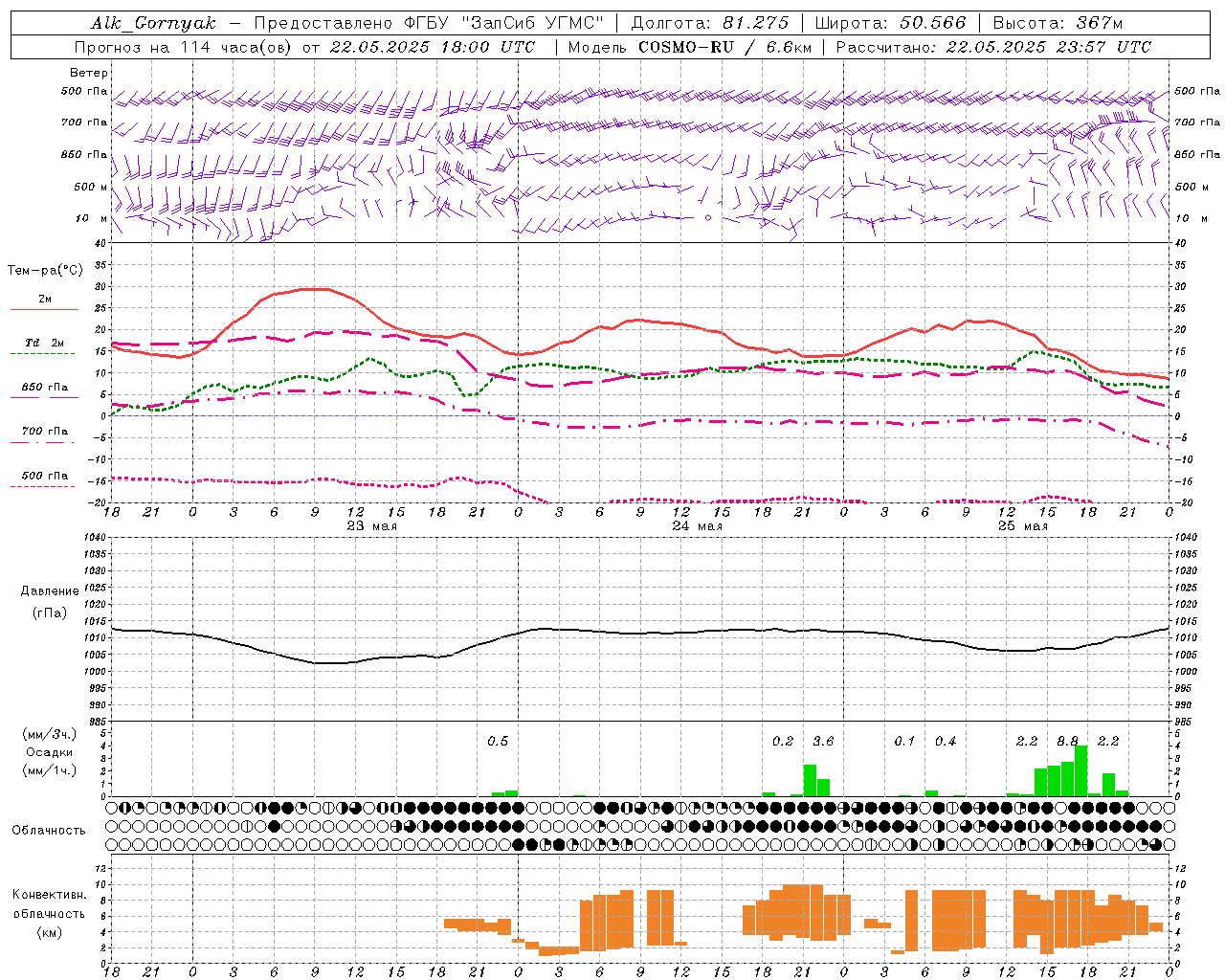Viewport: 1225px width, 980px height.
Task: Click the 3-hour precipitation value 0.5
Action: (498, 742)
